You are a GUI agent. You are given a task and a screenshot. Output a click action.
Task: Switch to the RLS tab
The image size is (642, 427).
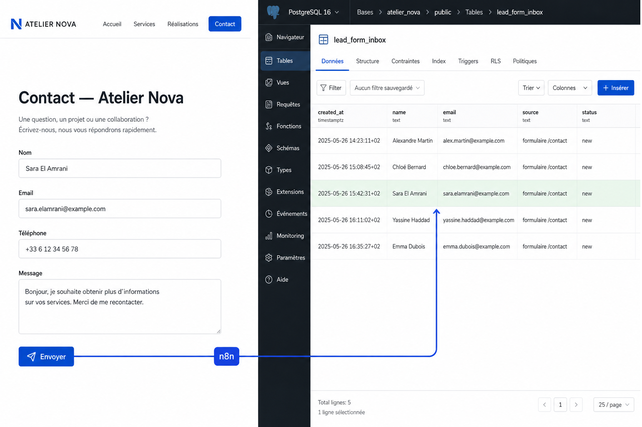pyautogui.click(x=495, y=61)
